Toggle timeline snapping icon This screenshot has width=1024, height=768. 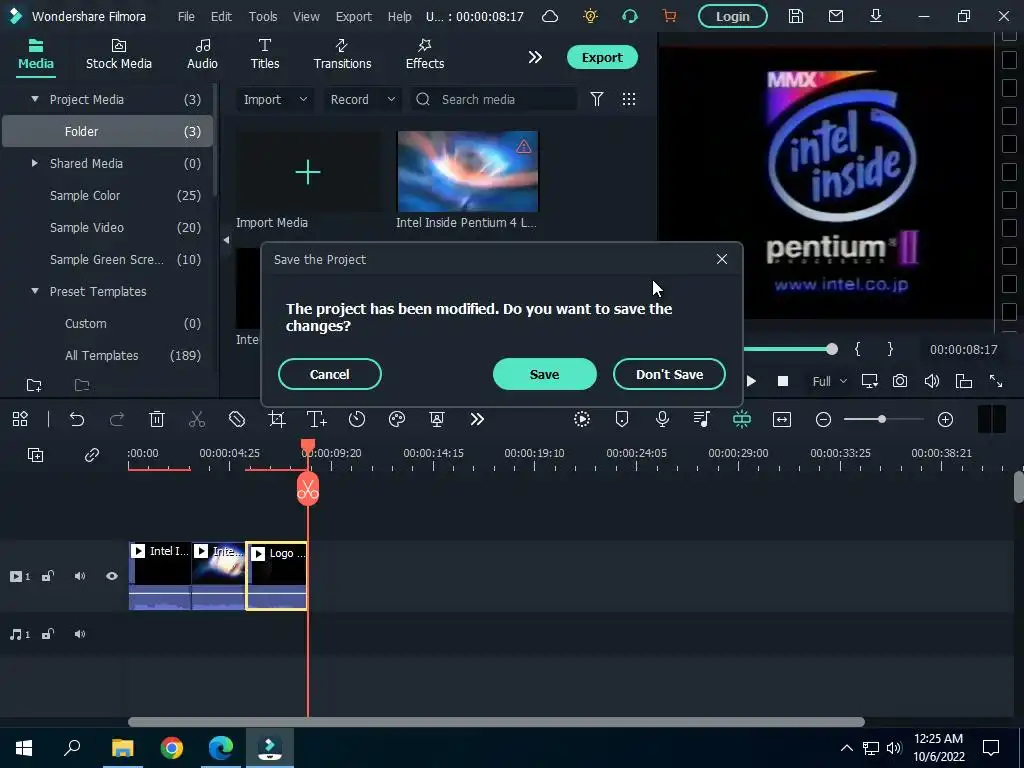click(742, 419)
